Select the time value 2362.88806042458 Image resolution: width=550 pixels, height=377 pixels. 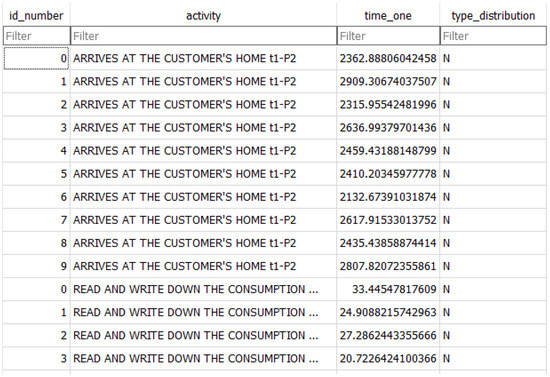(388, 58)
